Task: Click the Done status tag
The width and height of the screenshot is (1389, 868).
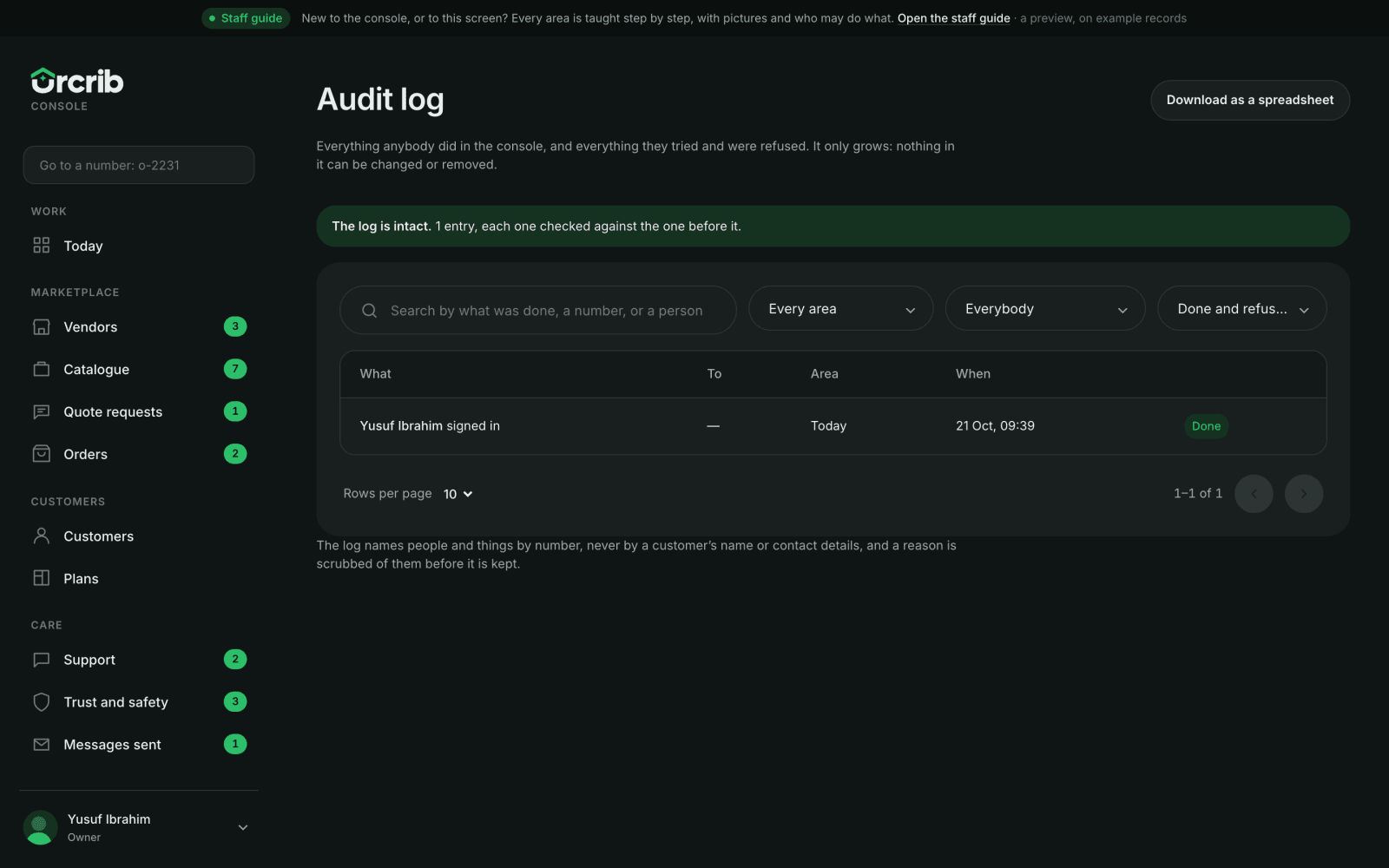Action: (1206, 426)
